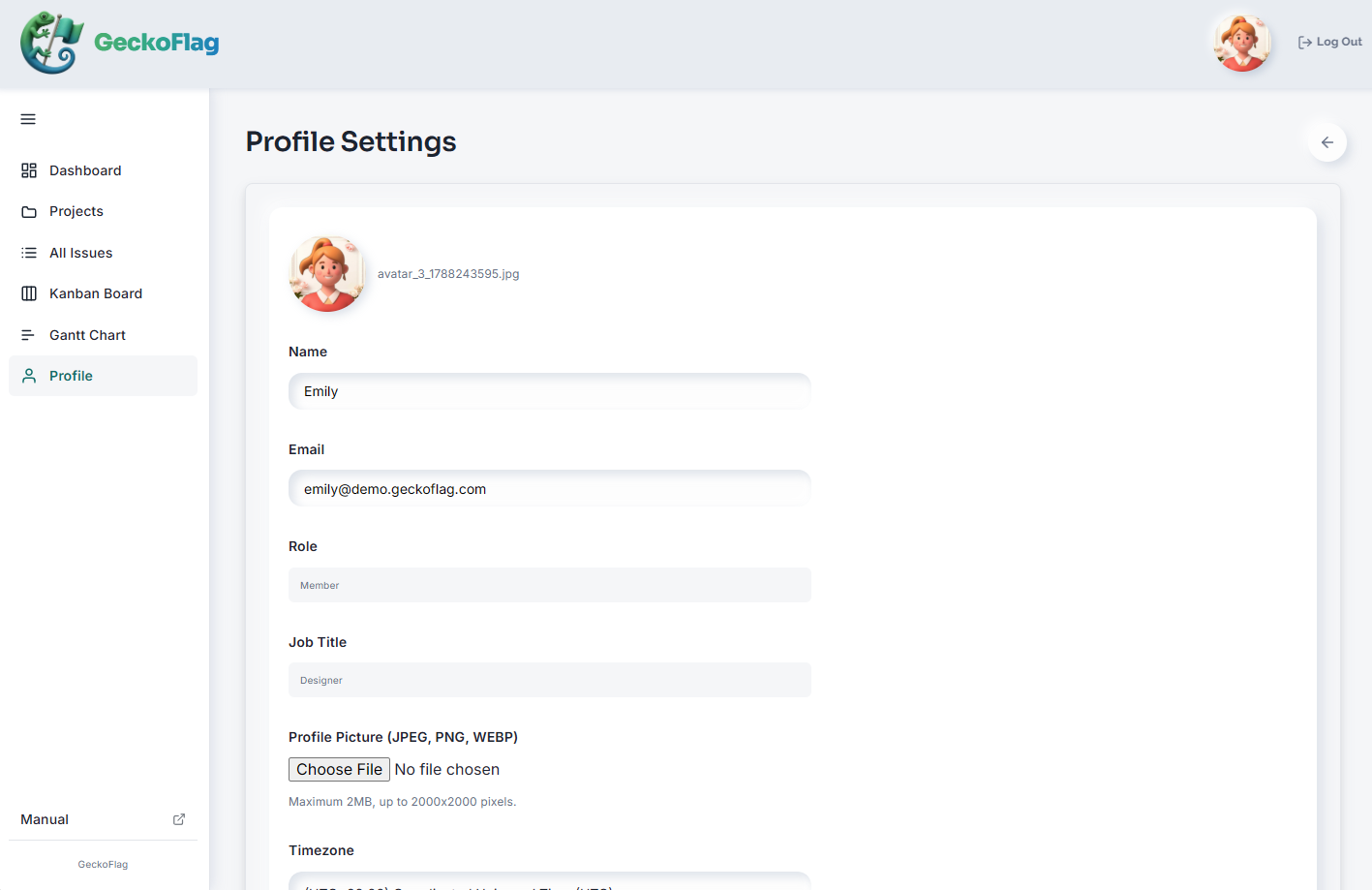Click the large profile picture thumbnail
The width and height of the screenshot is (1372, 890).
327,274
